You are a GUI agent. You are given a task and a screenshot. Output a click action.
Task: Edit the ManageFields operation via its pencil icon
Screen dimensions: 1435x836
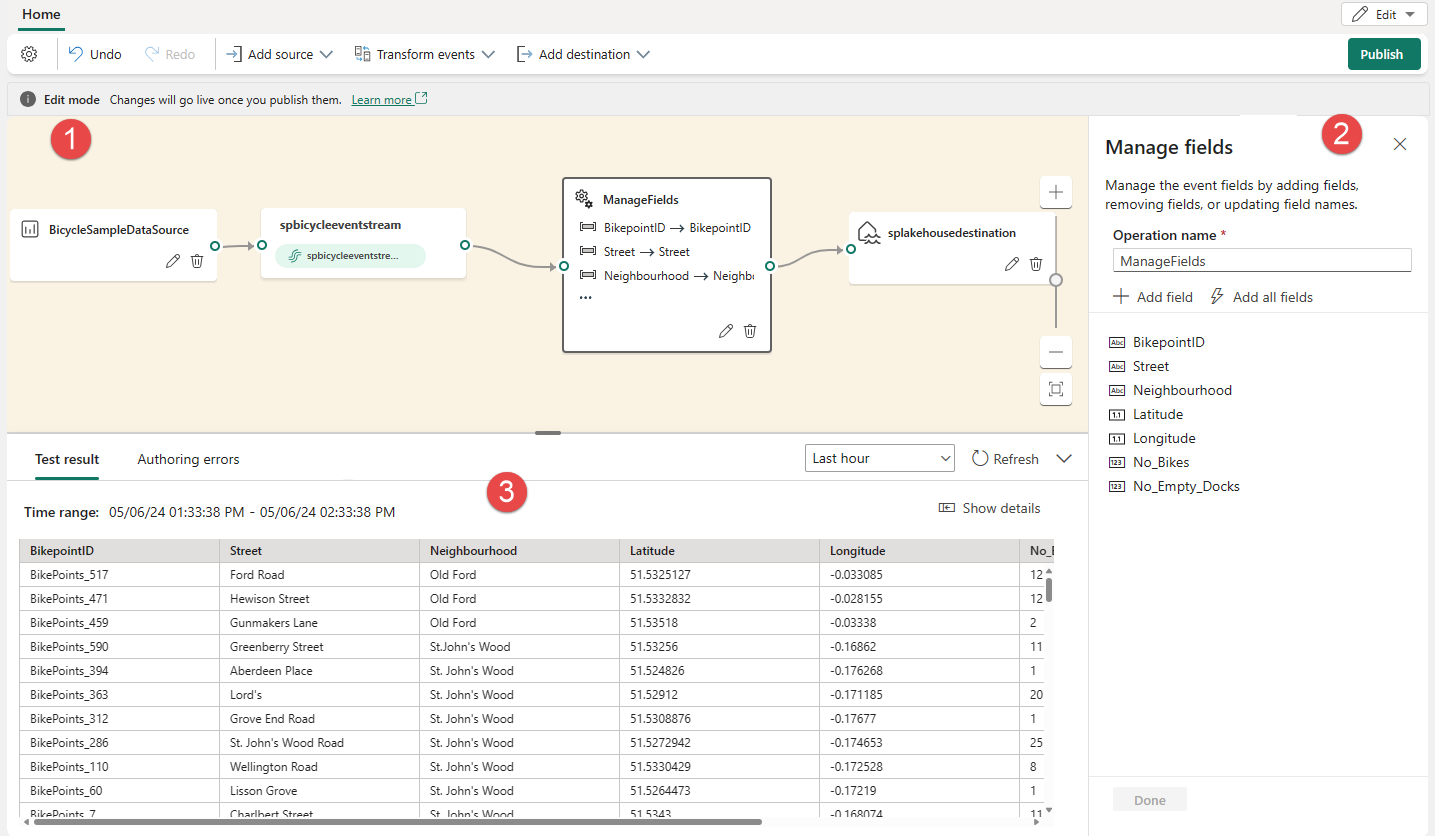tap(725, 330)
